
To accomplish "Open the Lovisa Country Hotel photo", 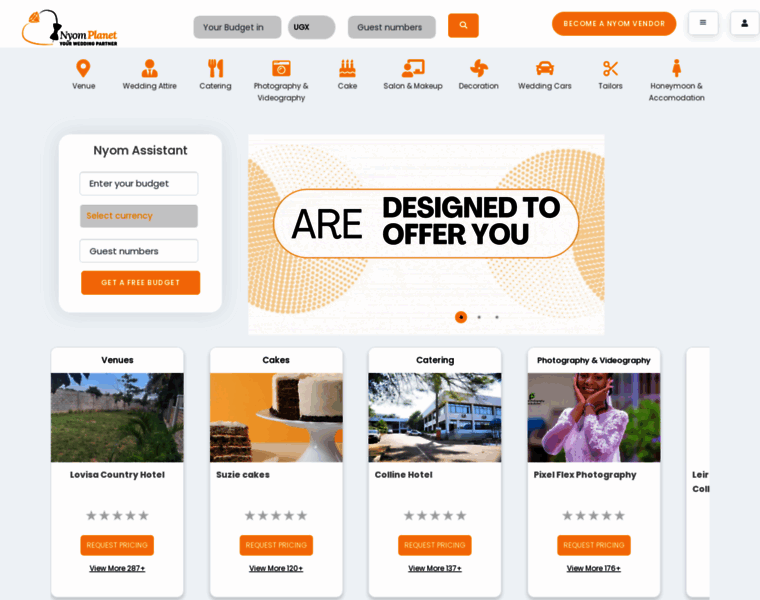I will coord(117,417).
